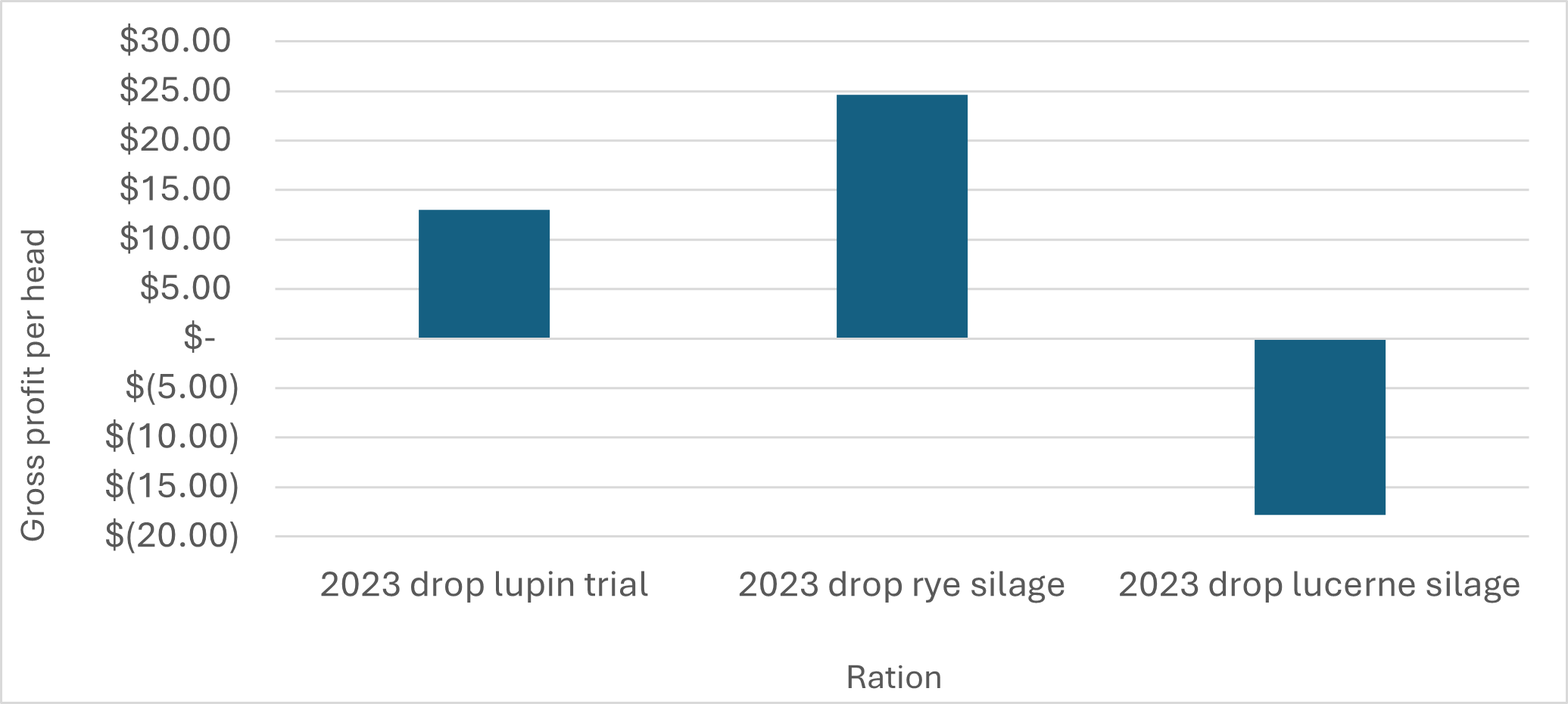
Task: Select the 2023 drop rye silage bar
Action: pos(902,216)
